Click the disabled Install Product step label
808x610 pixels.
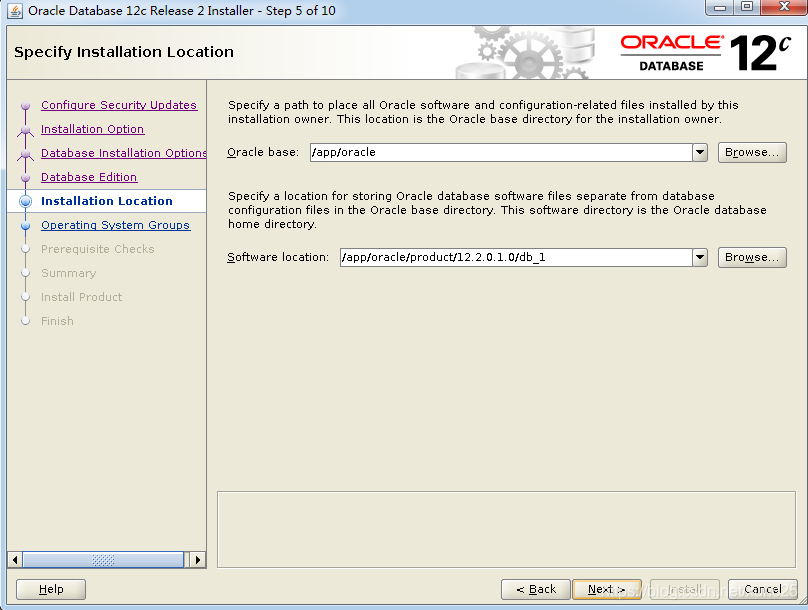click(81, 297)
